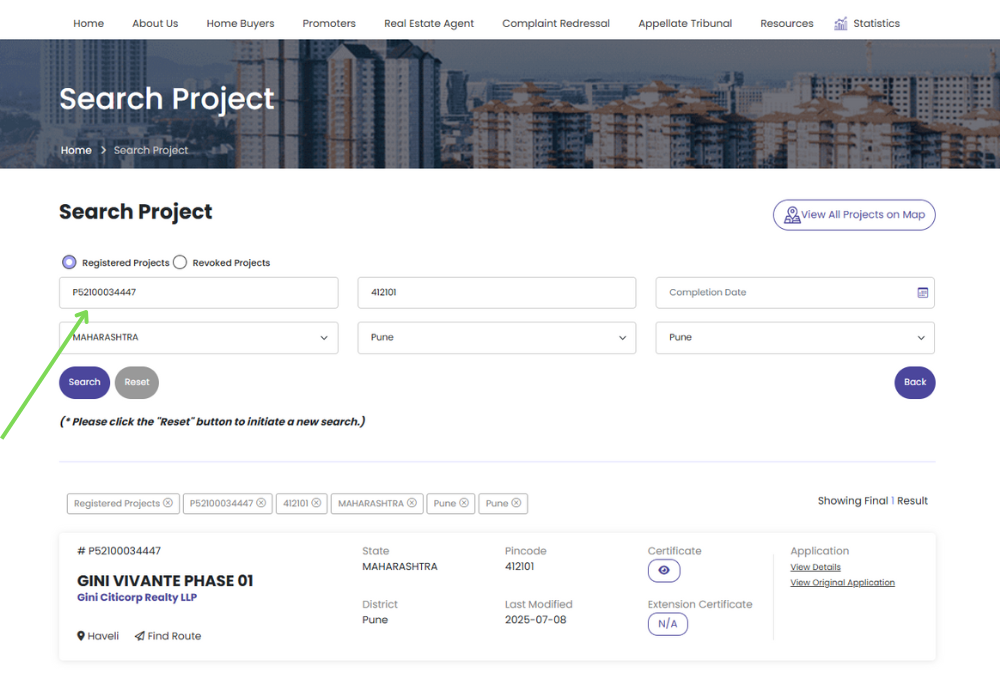Click View Original Application link
Image resolution: width=1000 pixels, height=700 pixels.
(x=842, y=582)
